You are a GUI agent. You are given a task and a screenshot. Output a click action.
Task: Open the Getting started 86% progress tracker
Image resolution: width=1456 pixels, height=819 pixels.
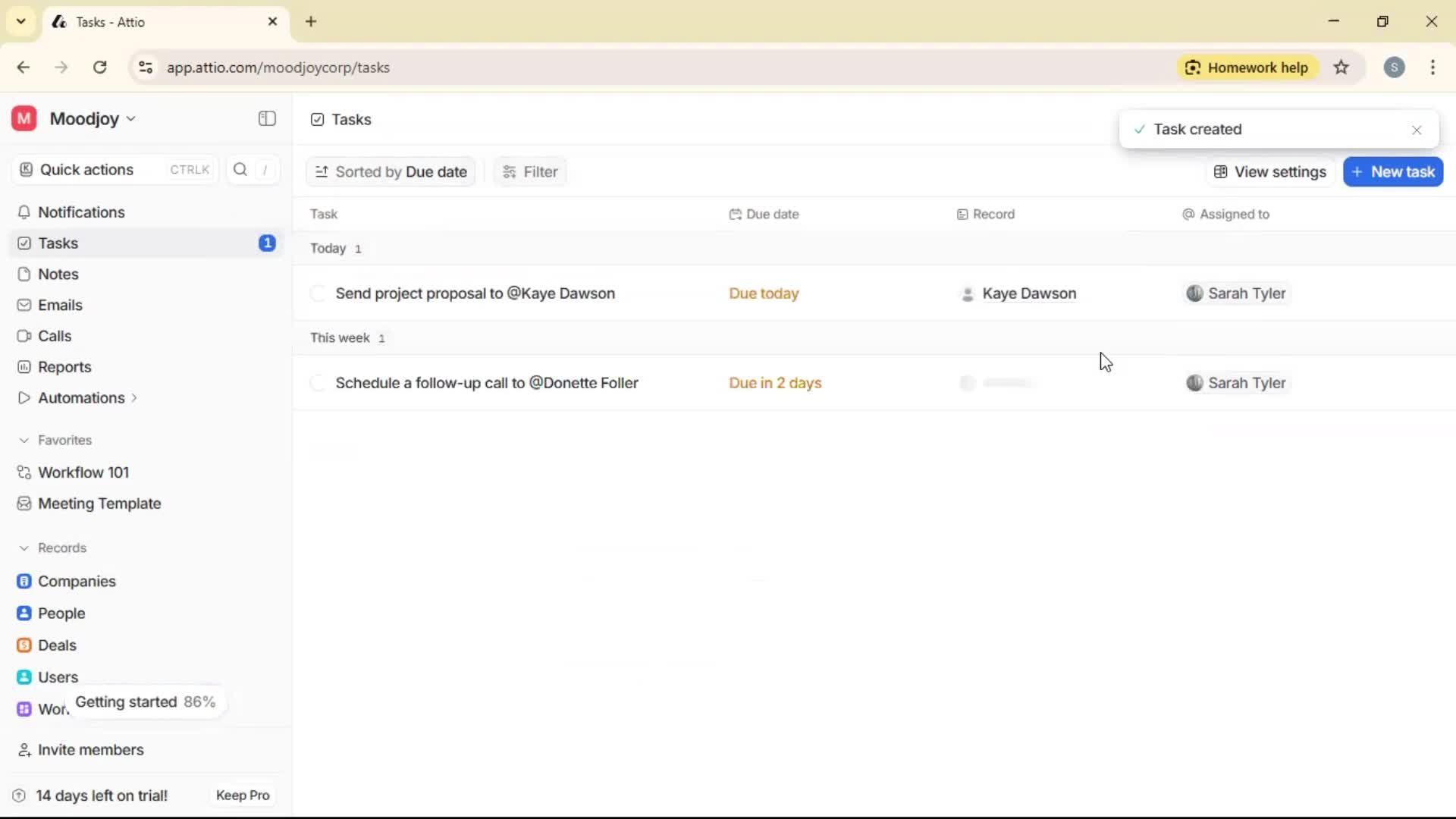(145, 702)
